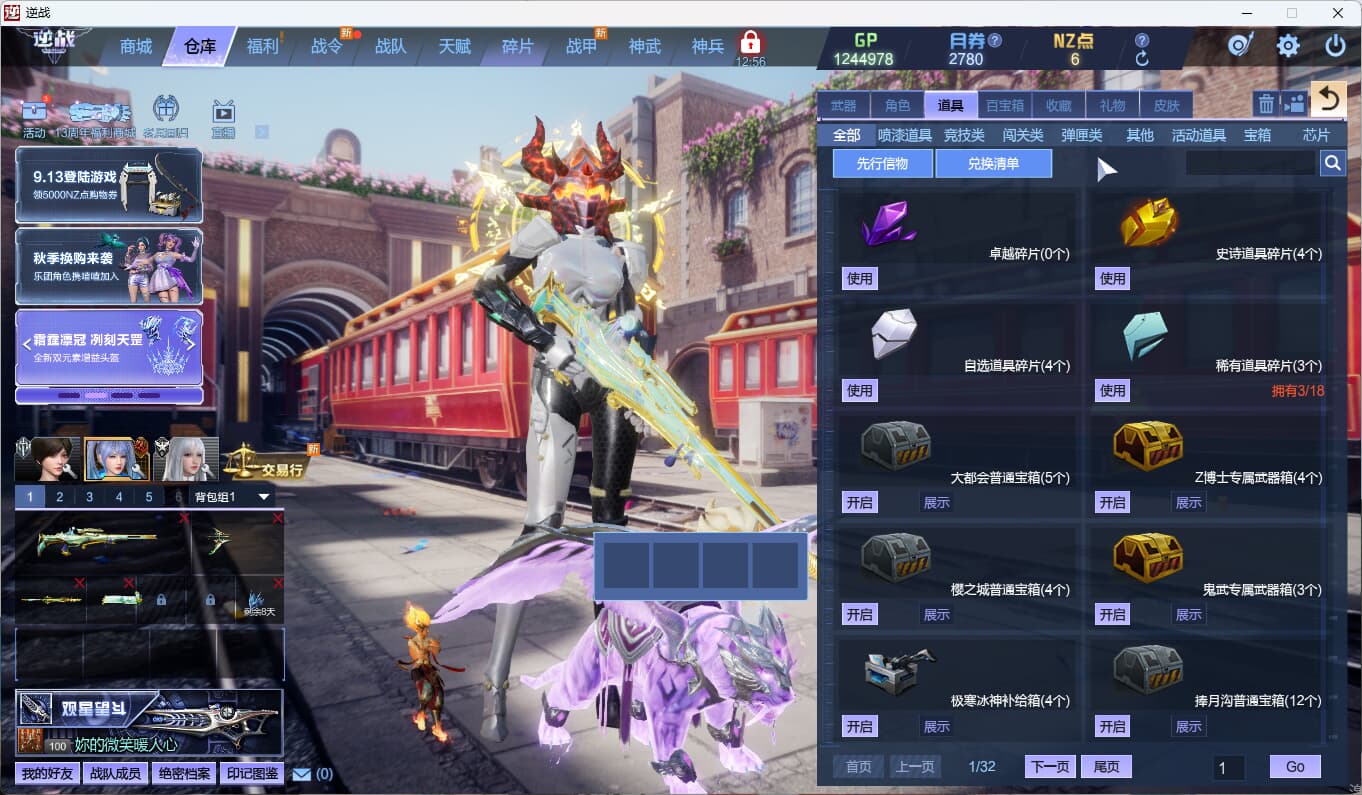This screenshot has width=1362, height=795.
Task: Show previous banner with left arrow
Action: coord(27,345)
